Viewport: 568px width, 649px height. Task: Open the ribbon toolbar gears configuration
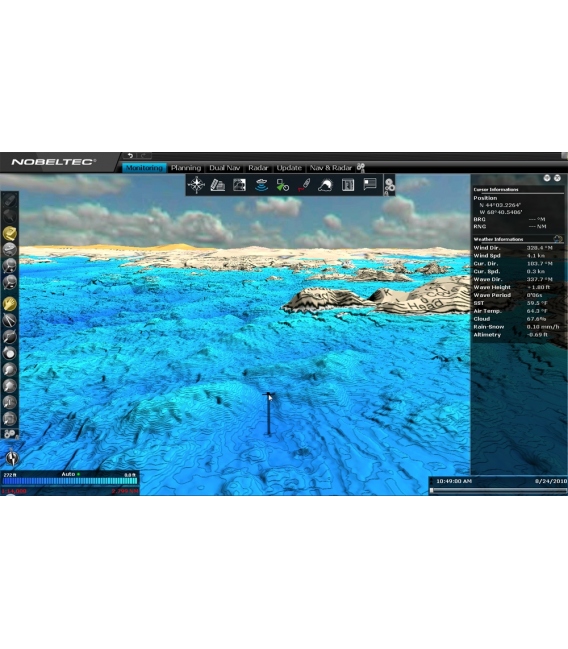coord(390,185)
